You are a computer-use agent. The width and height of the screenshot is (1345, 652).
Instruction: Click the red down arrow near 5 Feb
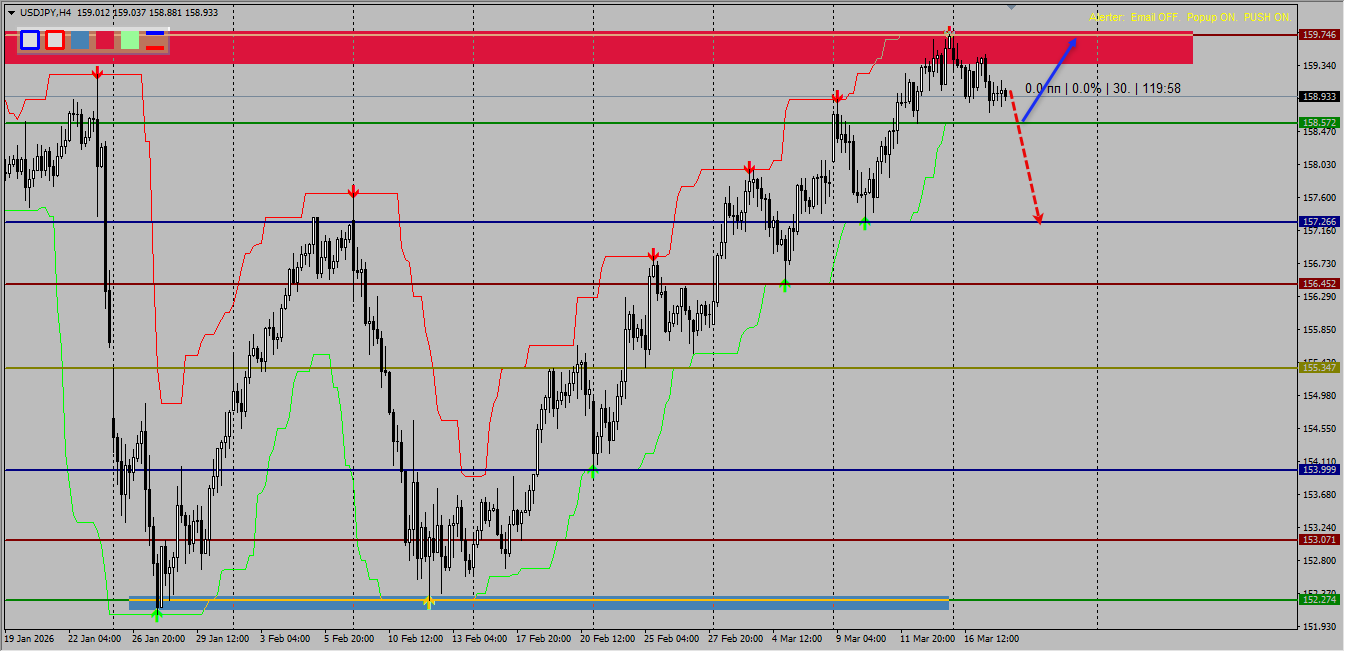click(351, 190)
